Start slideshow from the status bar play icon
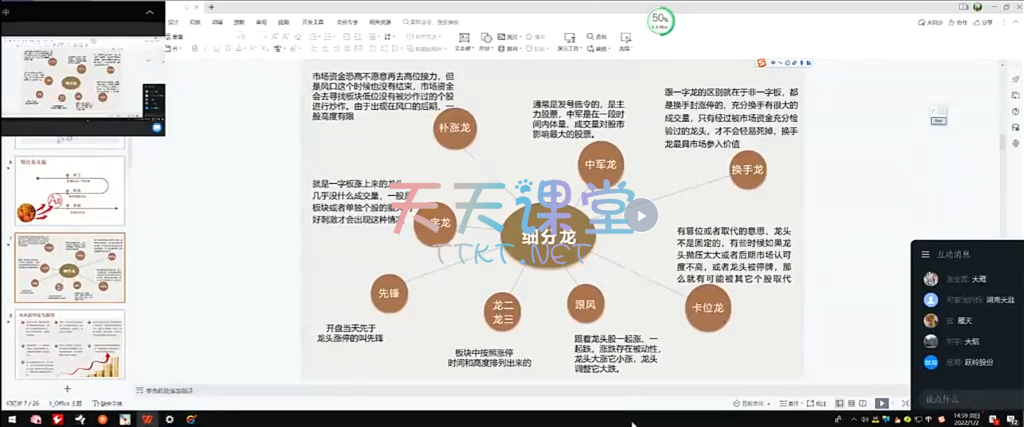The width and height of the screenshot is (1024, 427). [x=881, y=403]
